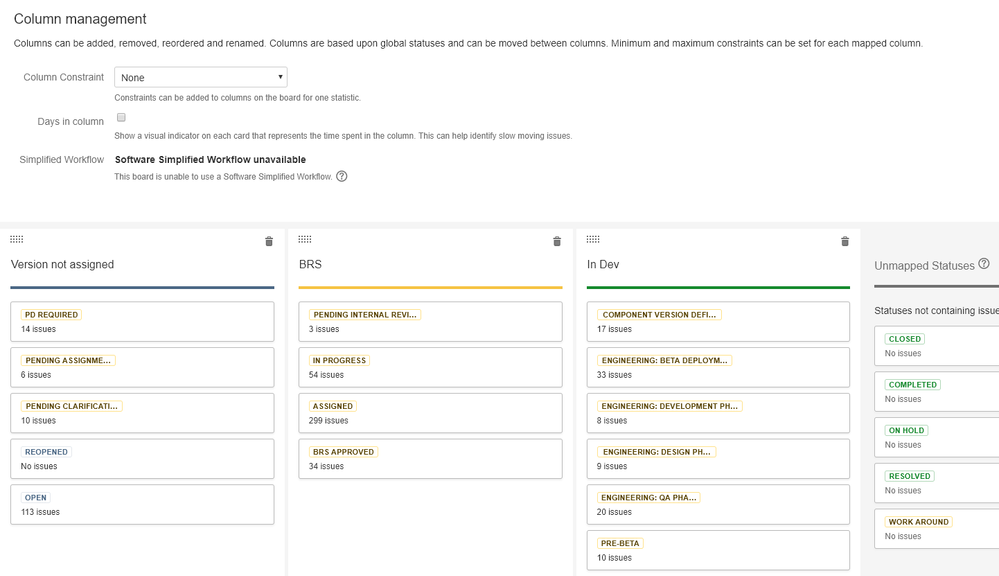Select the PRE-BETA status card
999x576 pixels.
point(718,551)
